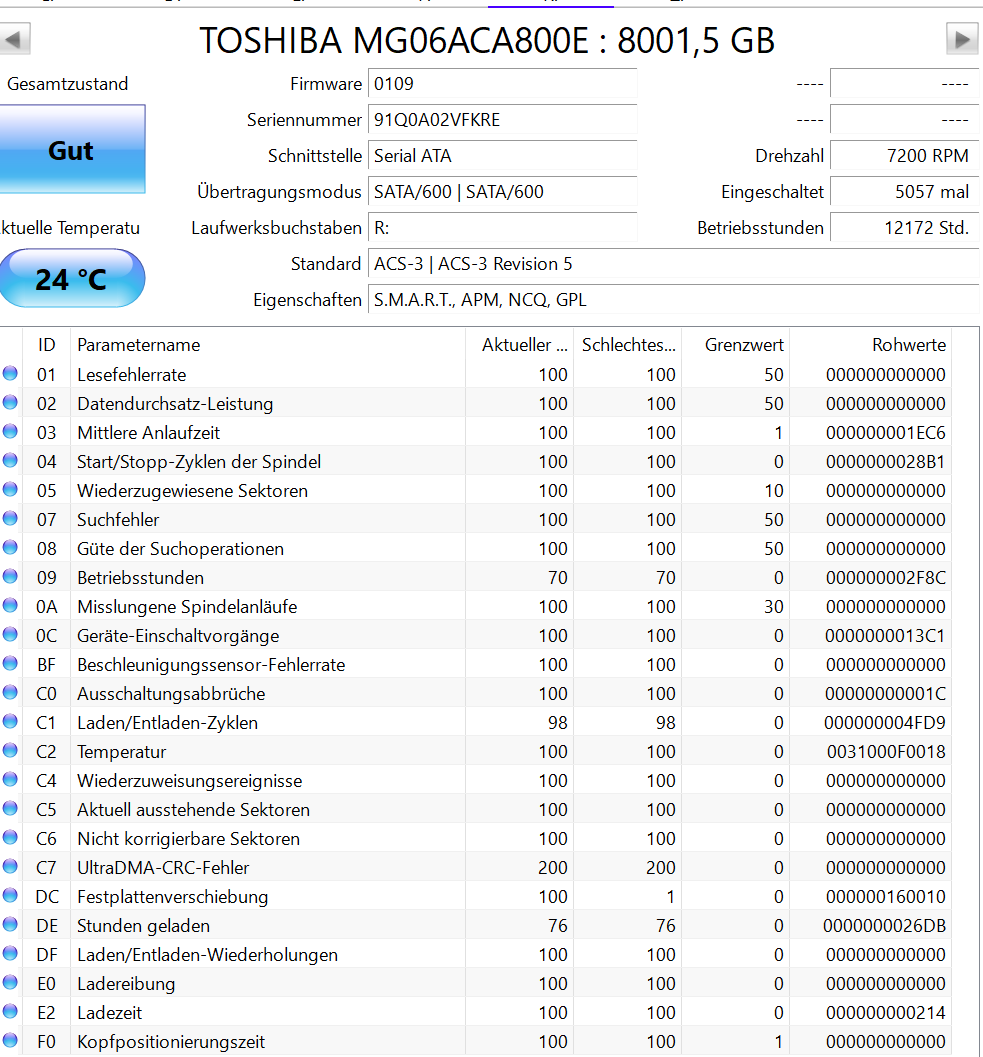Select the Laufwerksbuchstaben field R:
The width and height of the screenshot is (983, 1057).
[x=502, y=228]
